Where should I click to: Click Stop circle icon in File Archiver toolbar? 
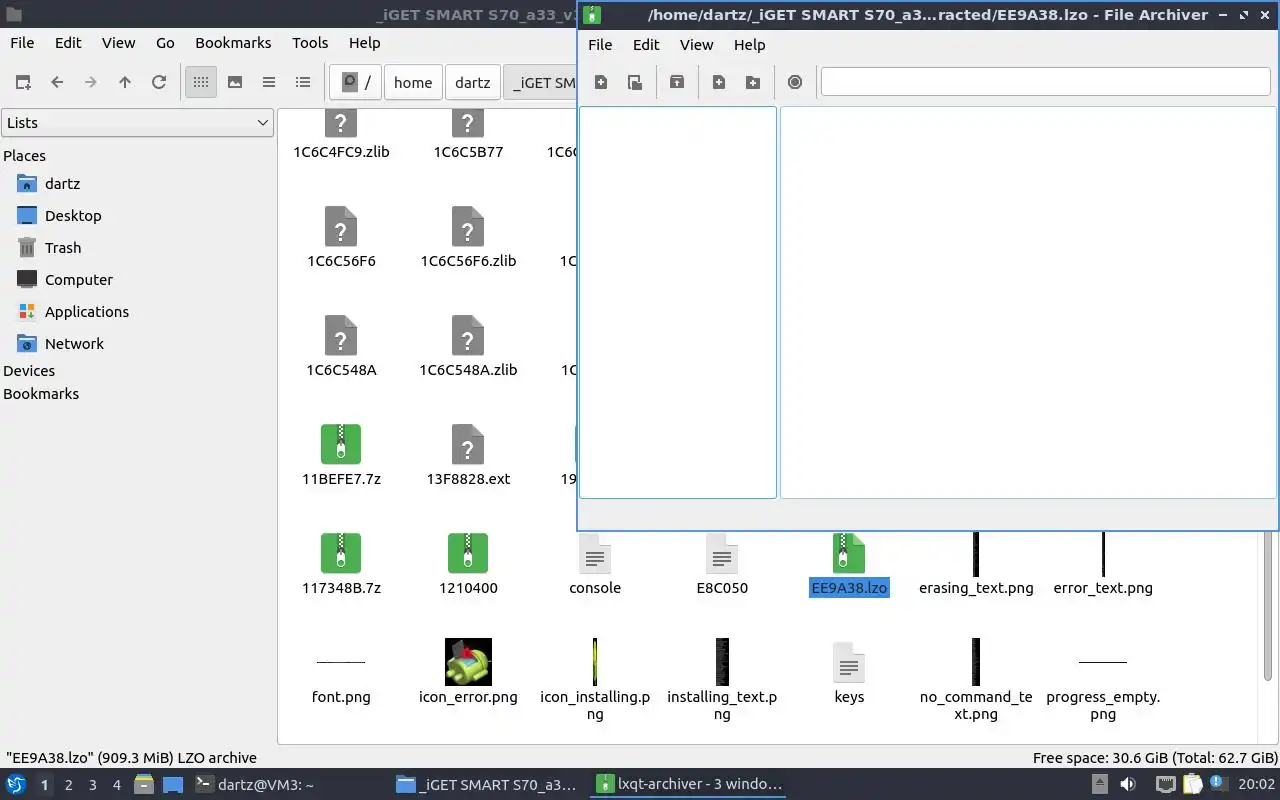click(795, 82)
